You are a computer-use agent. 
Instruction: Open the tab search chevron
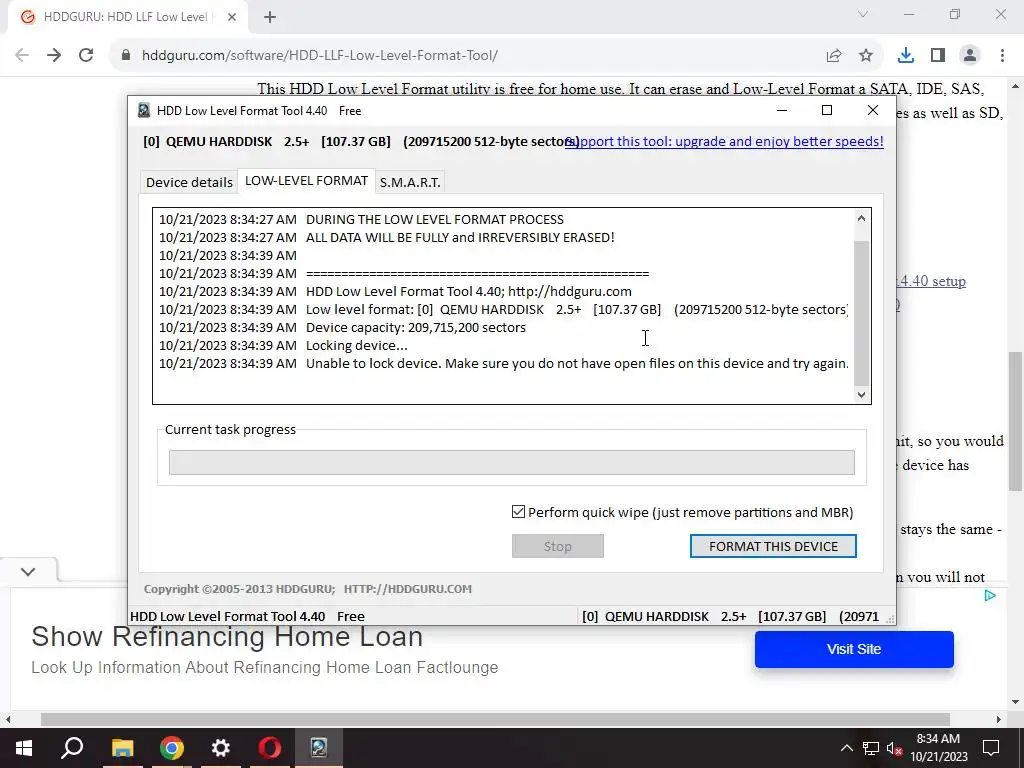click(863, 14)
